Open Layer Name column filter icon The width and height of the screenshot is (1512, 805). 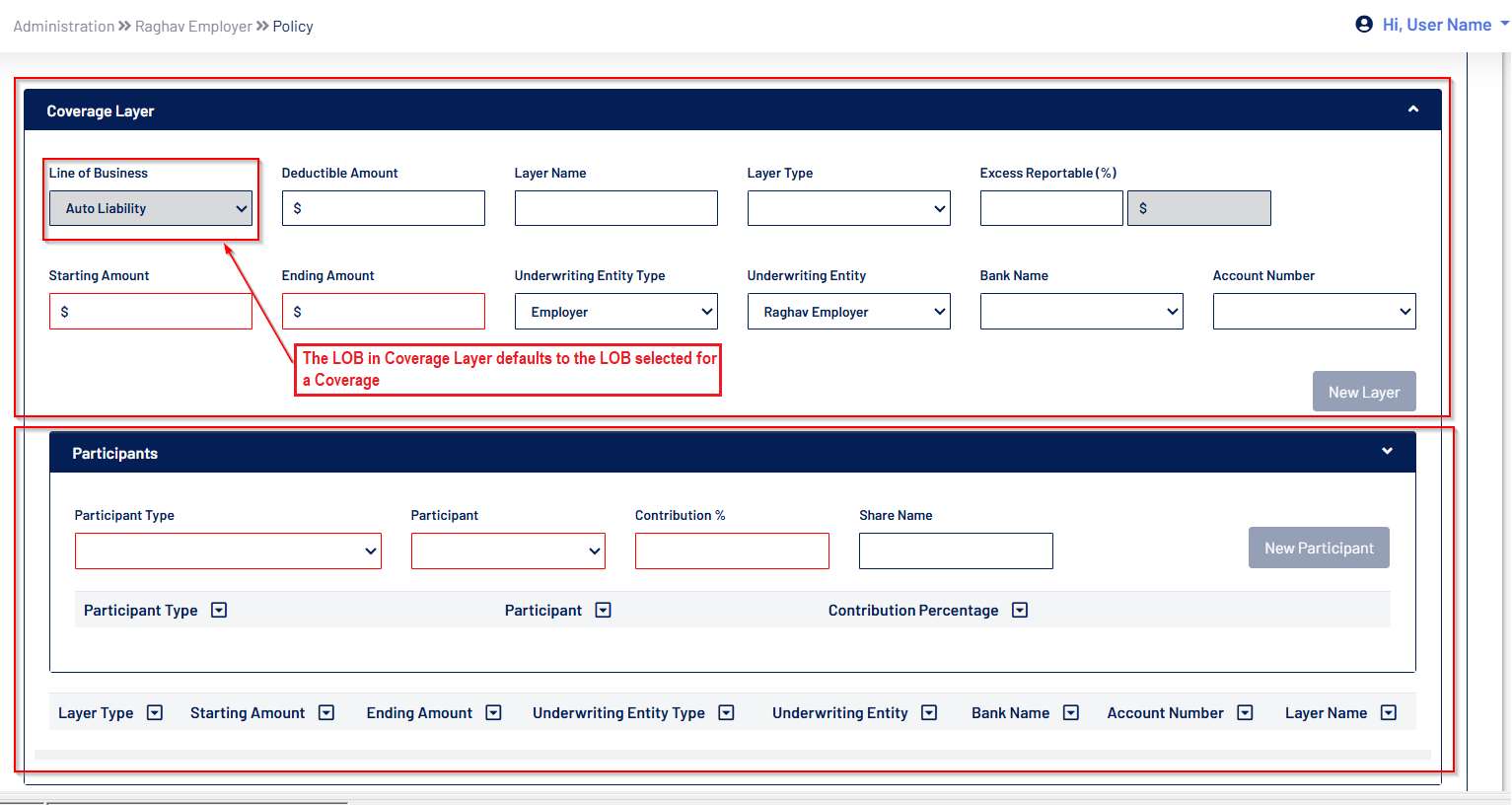(x=1389, y=712)
